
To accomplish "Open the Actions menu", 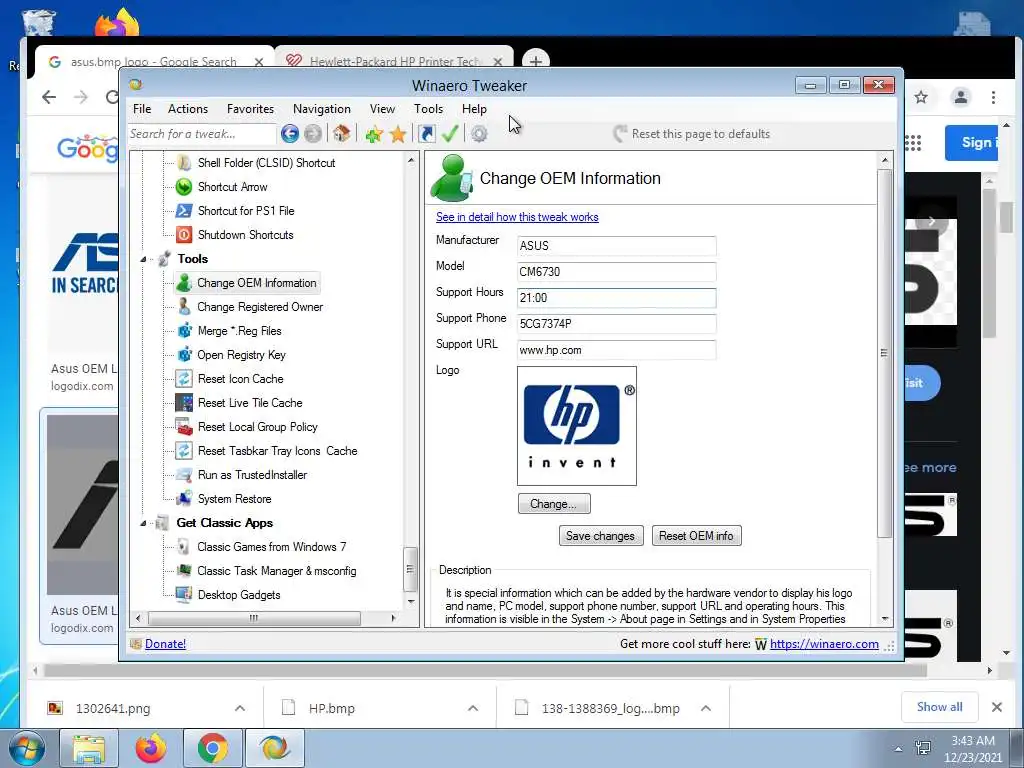I will pos(187,109).
